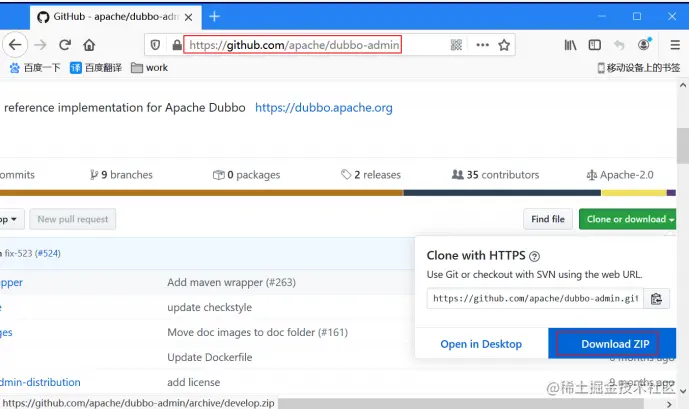
Task: Open the 百度翻译 bookmark
Action: (96, 68)
